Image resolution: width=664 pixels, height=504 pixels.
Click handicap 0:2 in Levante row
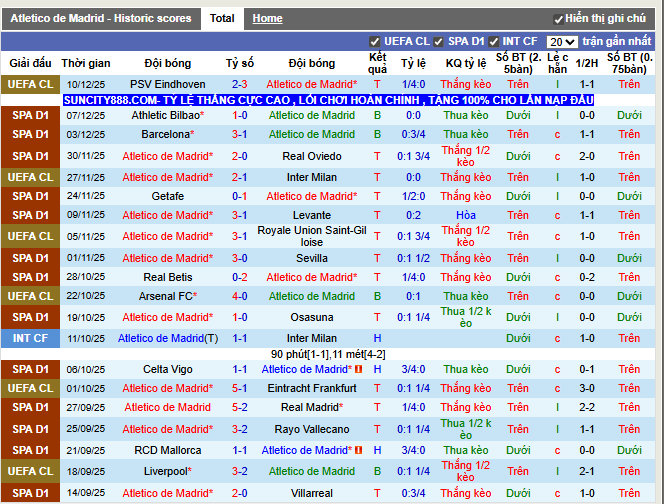click(x=413, y=215)
